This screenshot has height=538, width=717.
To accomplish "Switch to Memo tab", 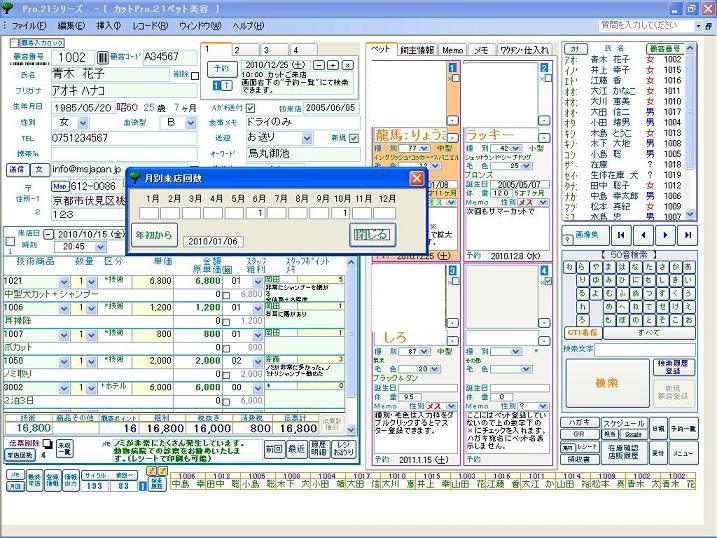I will (x=453, y=50).
